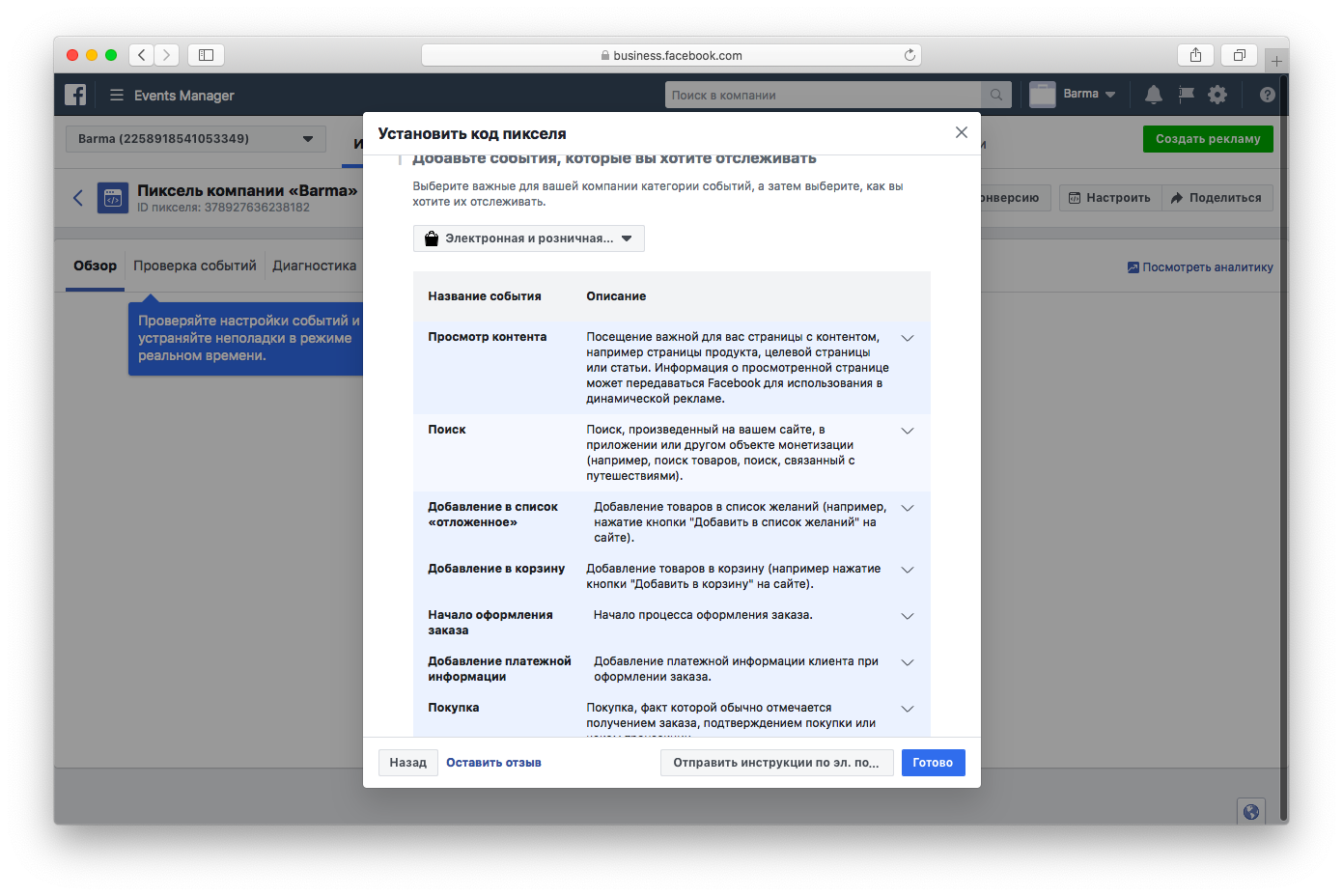
Task: Click the analytics icon beside Посмотреть аналитику
Action: click(1133, 267)
